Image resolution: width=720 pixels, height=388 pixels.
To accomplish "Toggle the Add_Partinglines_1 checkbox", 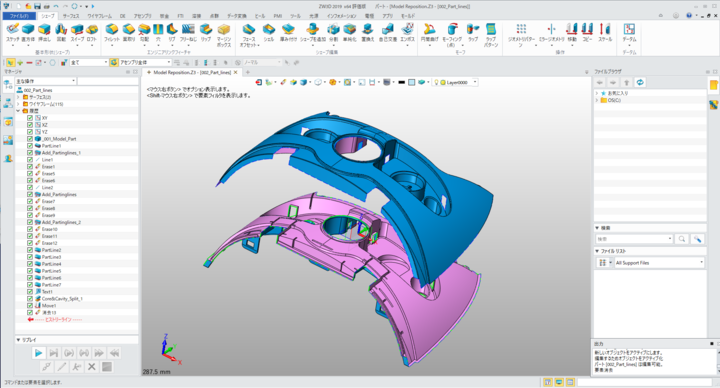I will pos(30,152).
